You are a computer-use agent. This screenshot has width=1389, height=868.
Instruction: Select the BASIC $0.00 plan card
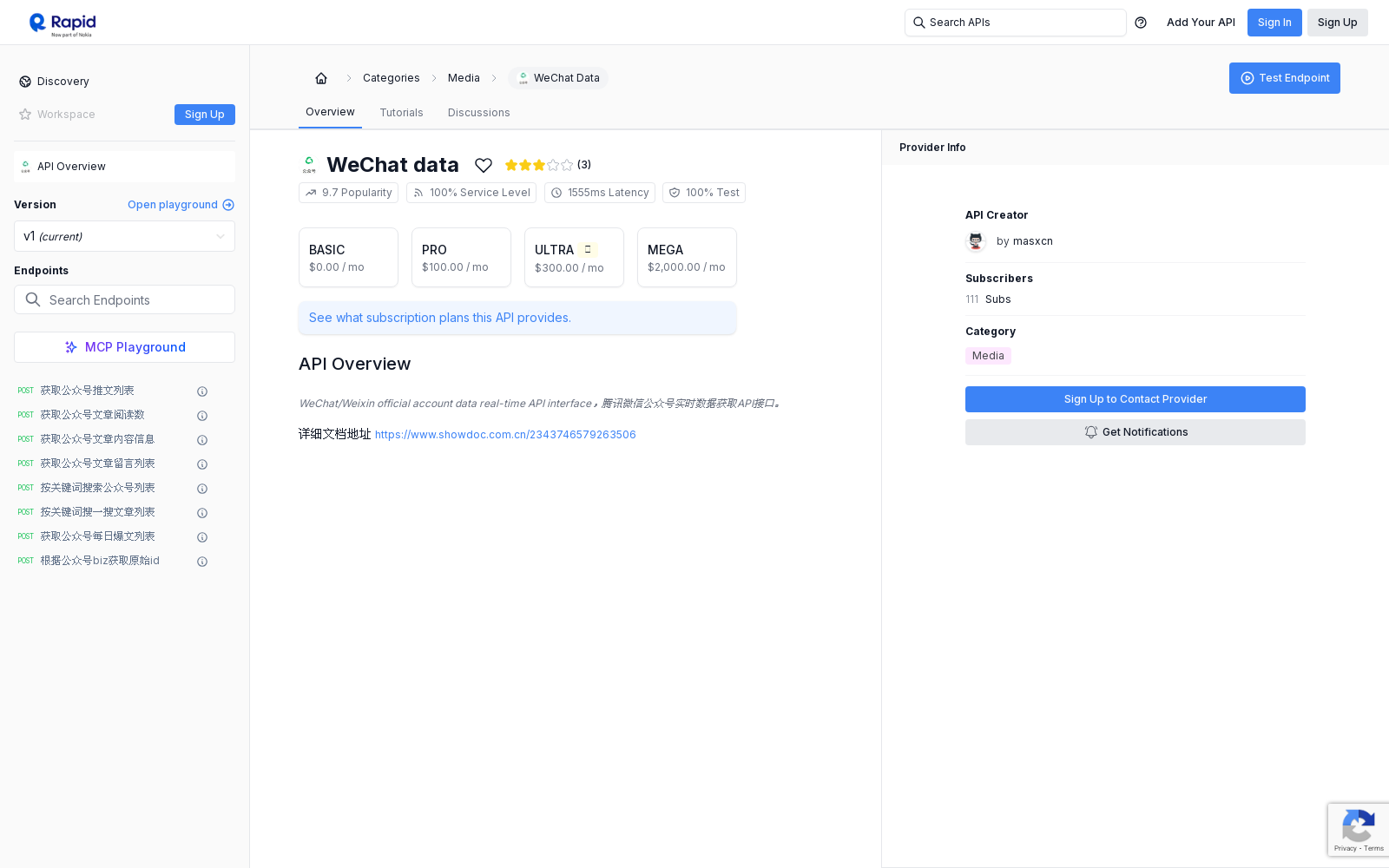[x=348, y=257]
